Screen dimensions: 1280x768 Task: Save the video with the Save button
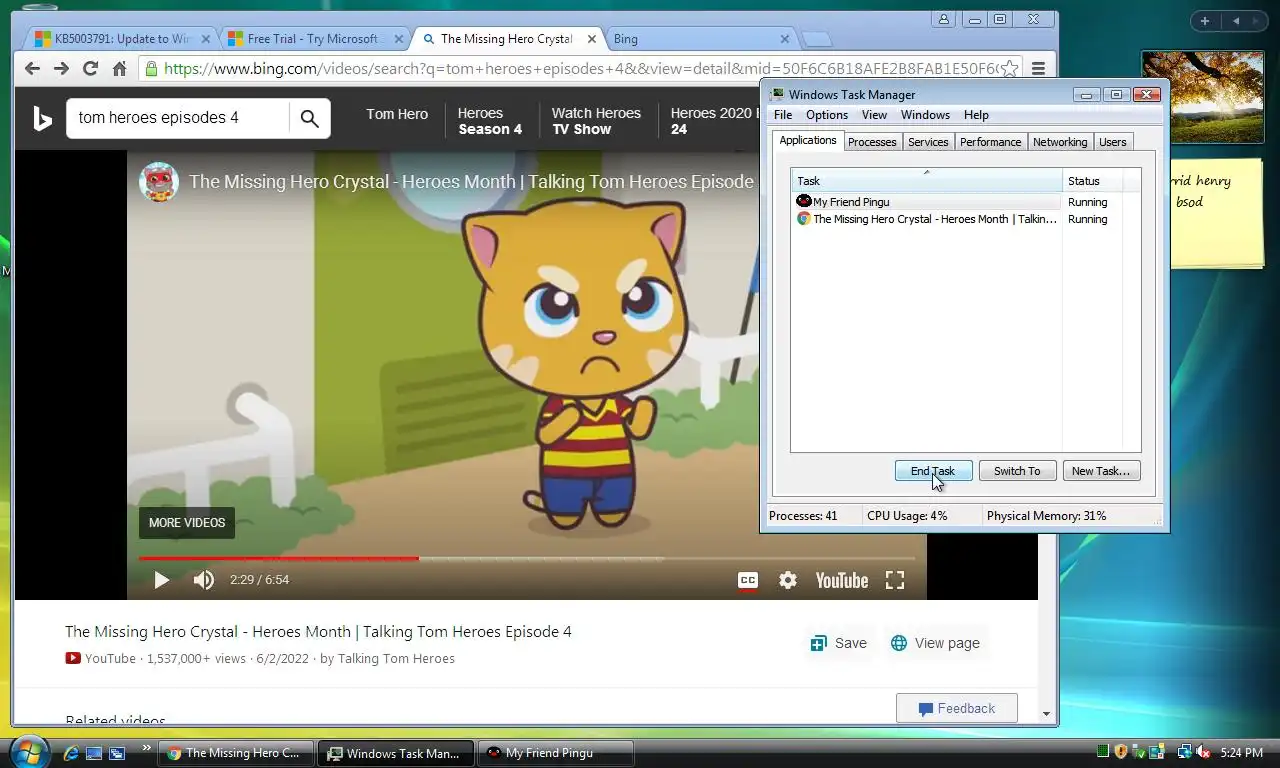(x=839, y=643)
